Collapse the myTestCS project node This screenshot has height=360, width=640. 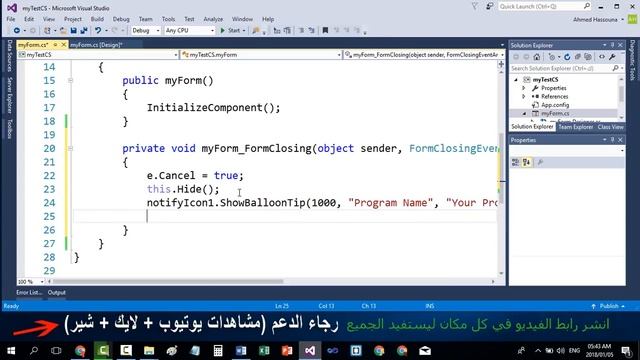pyautogui.click(x=516, y=80)
